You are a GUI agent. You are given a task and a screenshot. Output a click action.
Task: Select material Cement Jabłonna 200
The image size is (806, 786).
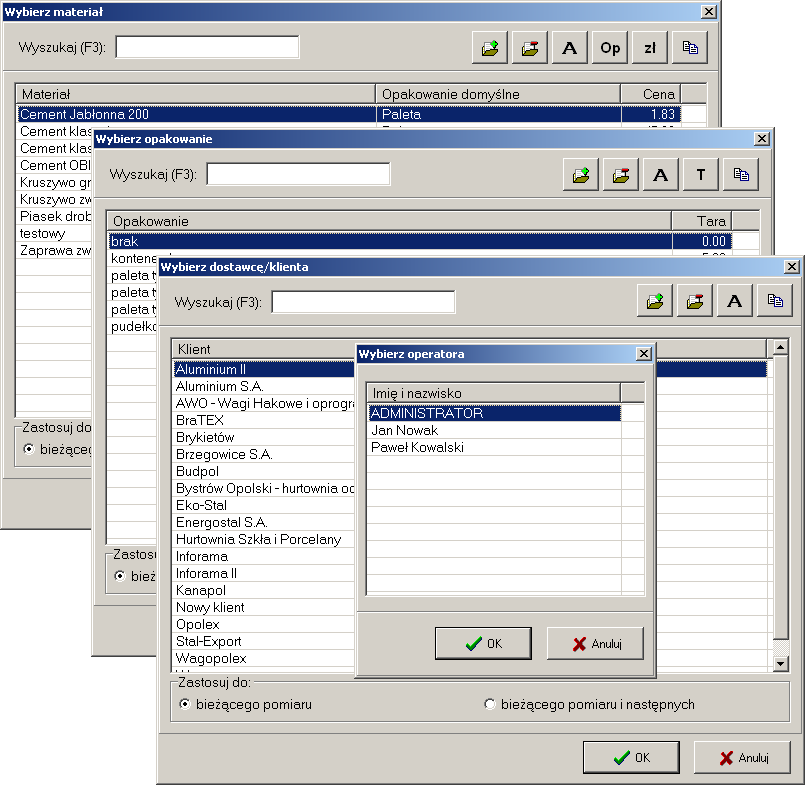[x=350, y=114]
